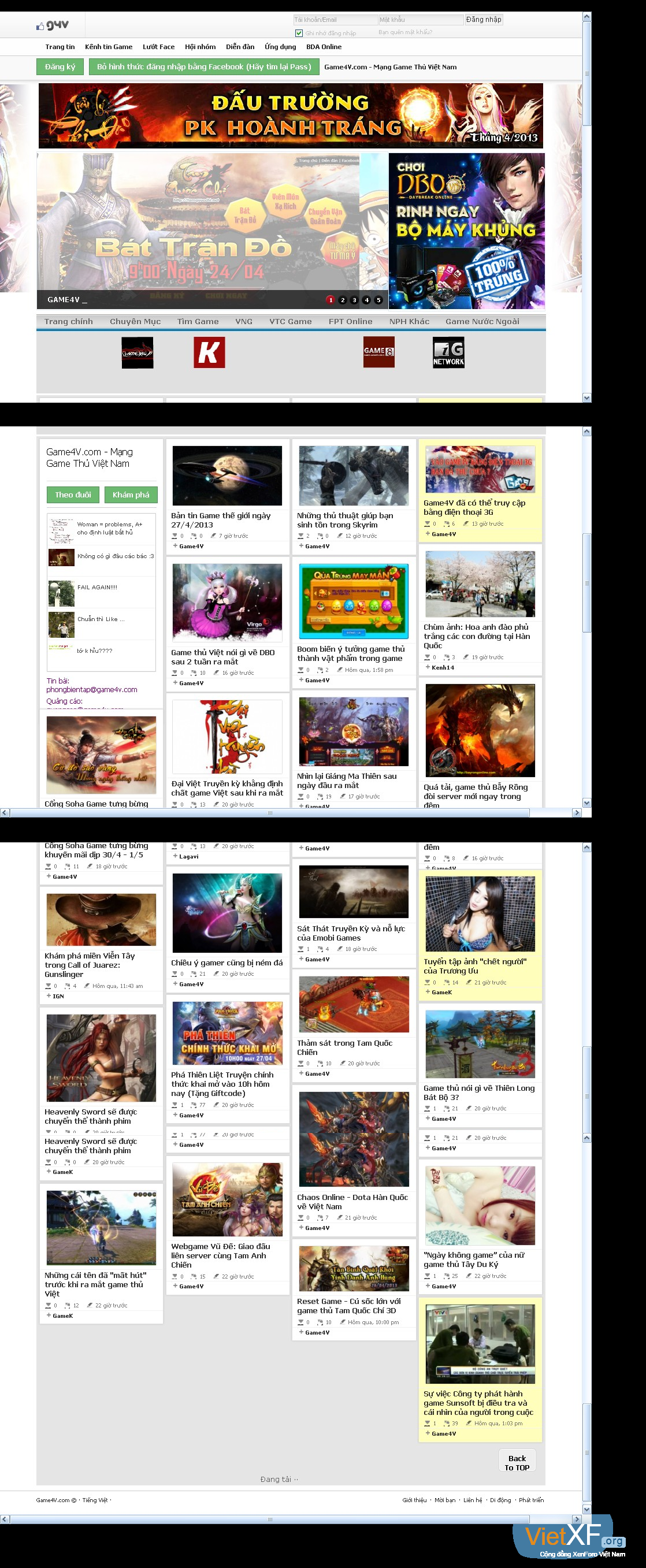Click the green Facebook login notice button
This screenshot has width=646, height=1568.
pyautogui.click(x=204, y=67)
